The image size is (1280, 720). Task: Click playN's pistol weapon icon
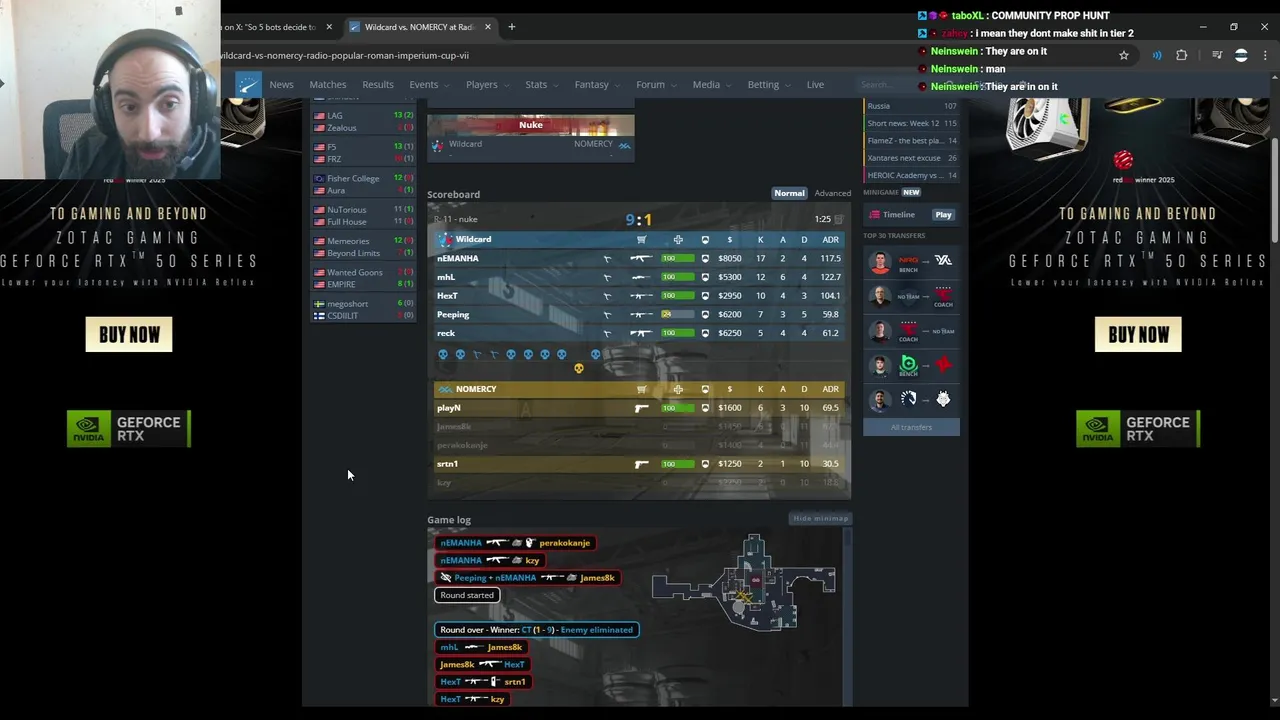click(x=642, y=408)
